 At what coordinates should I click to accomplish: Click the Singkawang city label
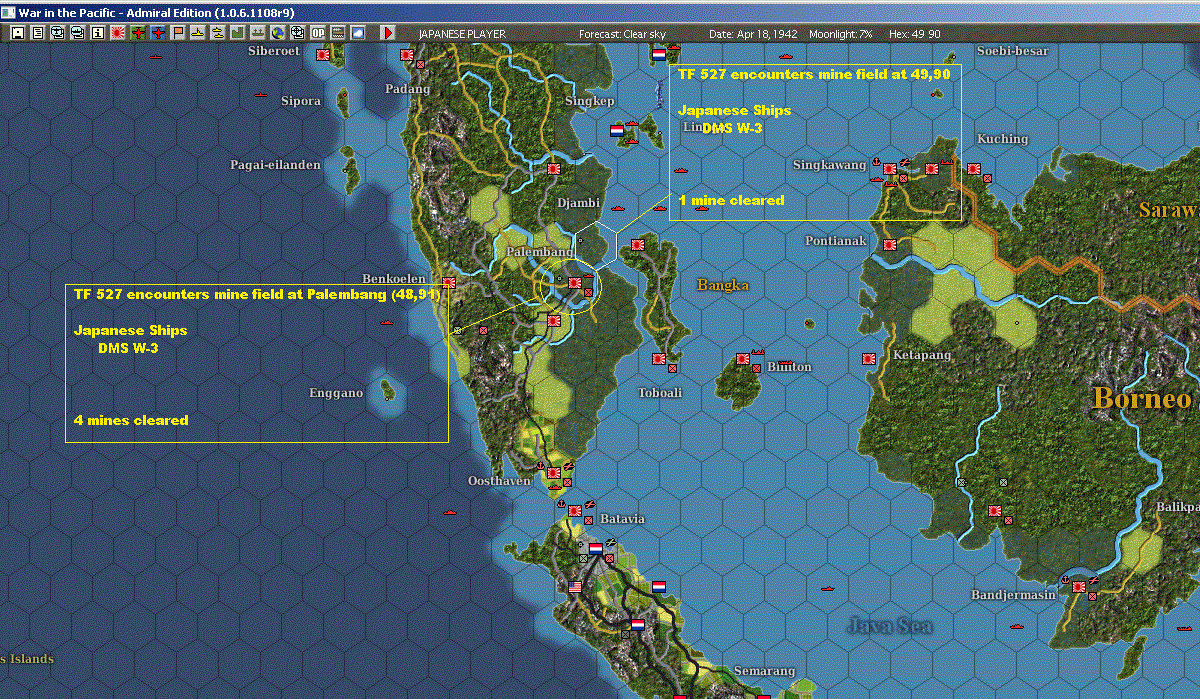pyautogui.click(x=830, y=164)
